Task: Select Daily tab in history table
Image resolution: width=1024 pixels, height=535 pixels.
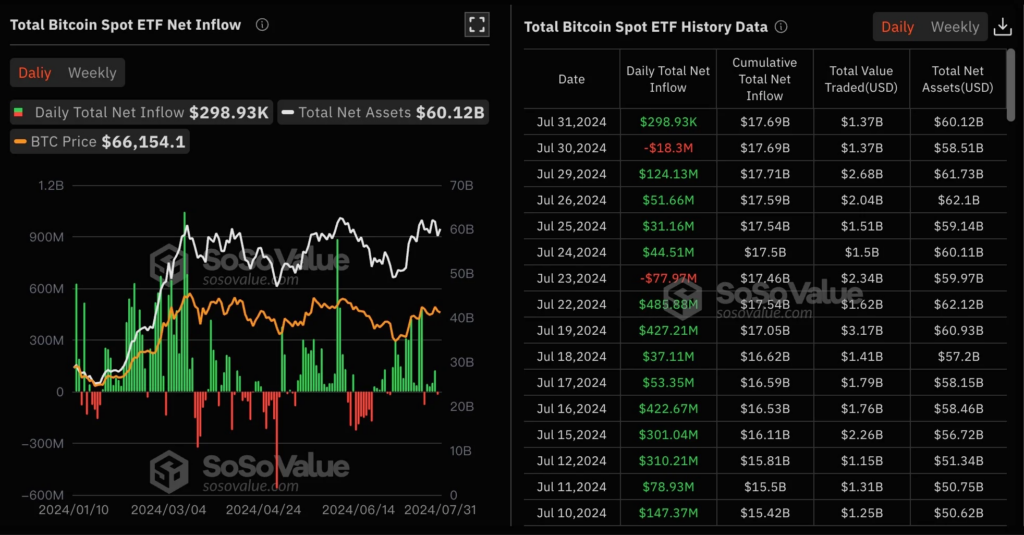Action: coord(897,27)
